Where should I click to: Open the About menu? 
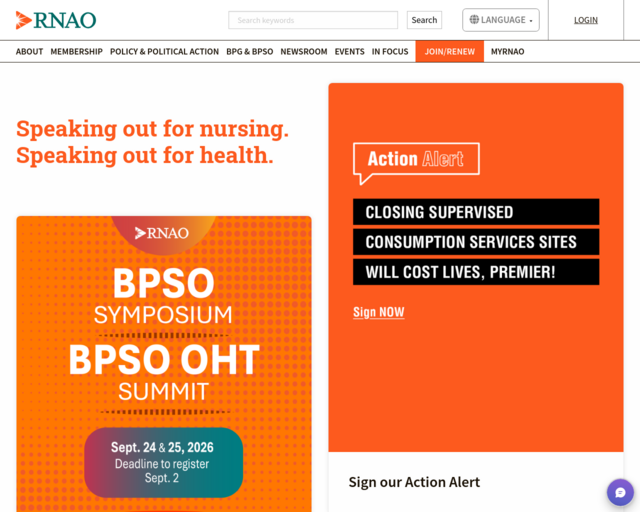[x=29, y=51]
